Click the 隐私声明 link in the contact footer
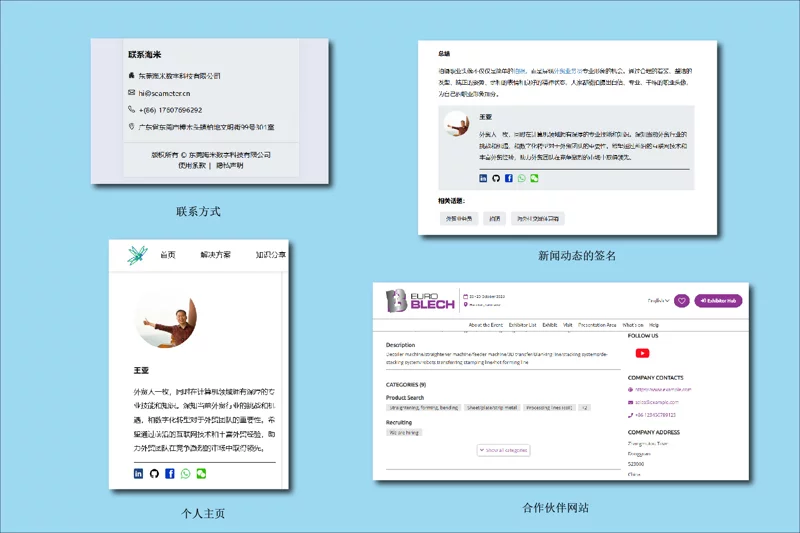 tap(229, 165)
